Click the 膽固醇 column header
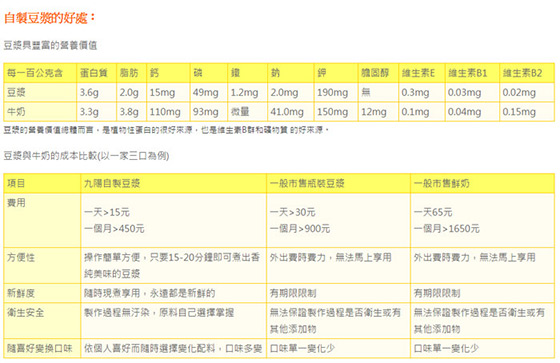The width and height of the screenshot is (560, 363). 375,73
